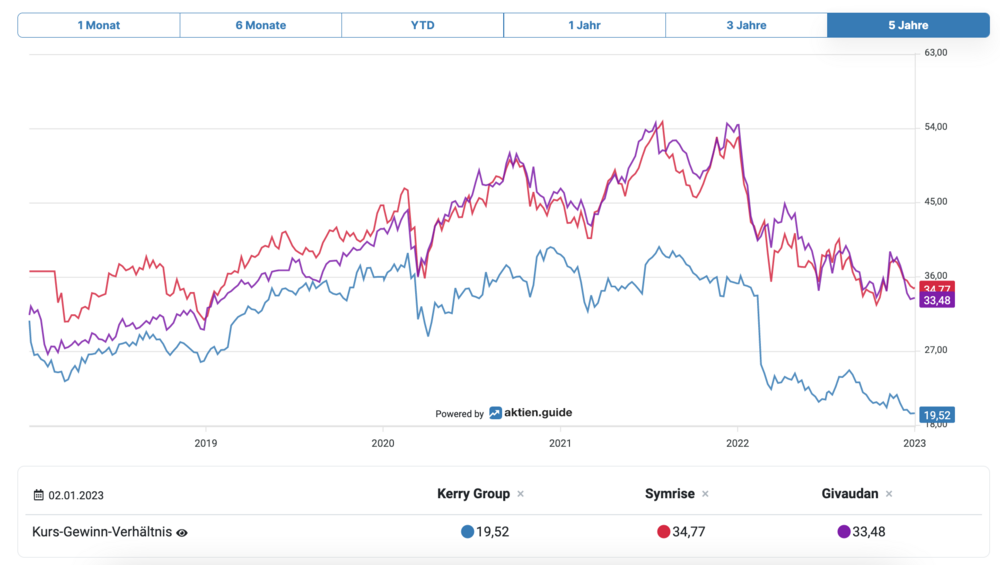1000x565 pixels.
Task: Toggle the Kurs-Gewinn-Verhältnis eye icon
Action: coord(182,533)
